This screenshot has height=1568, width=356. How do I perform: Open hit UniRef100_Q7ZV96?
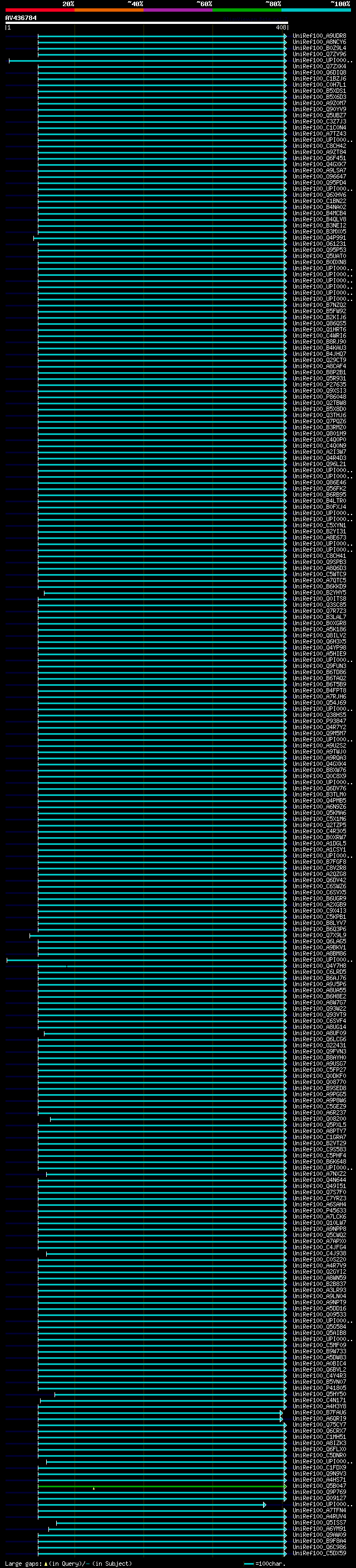319,54
